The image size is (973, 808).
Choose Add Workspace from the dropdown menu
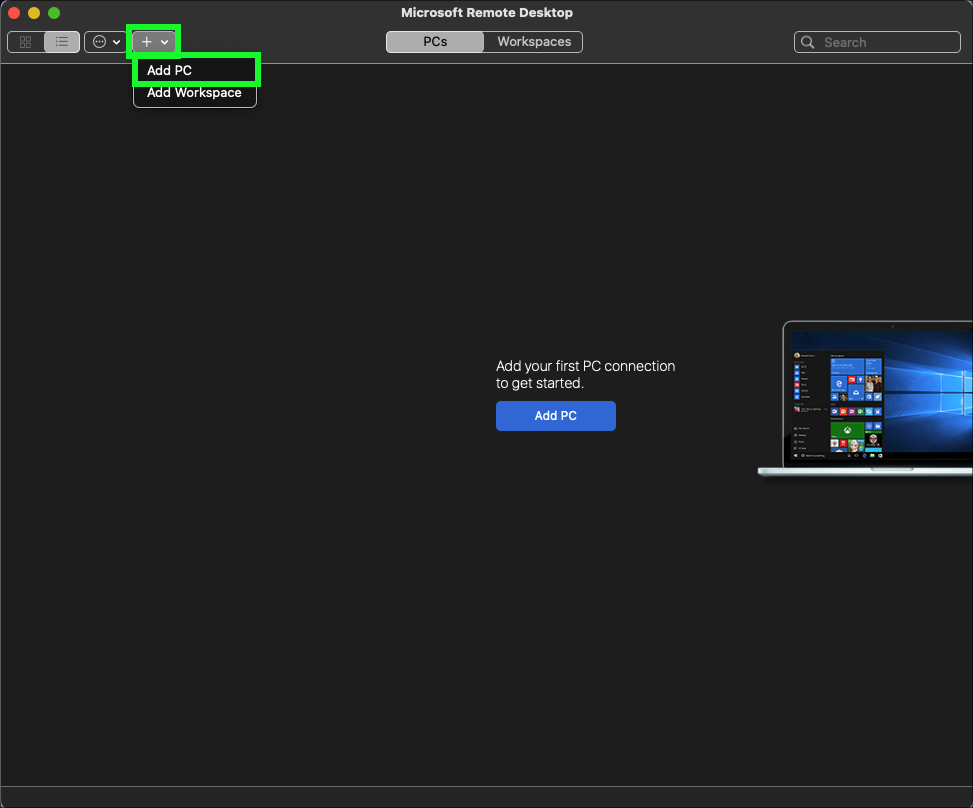[195, 93]
